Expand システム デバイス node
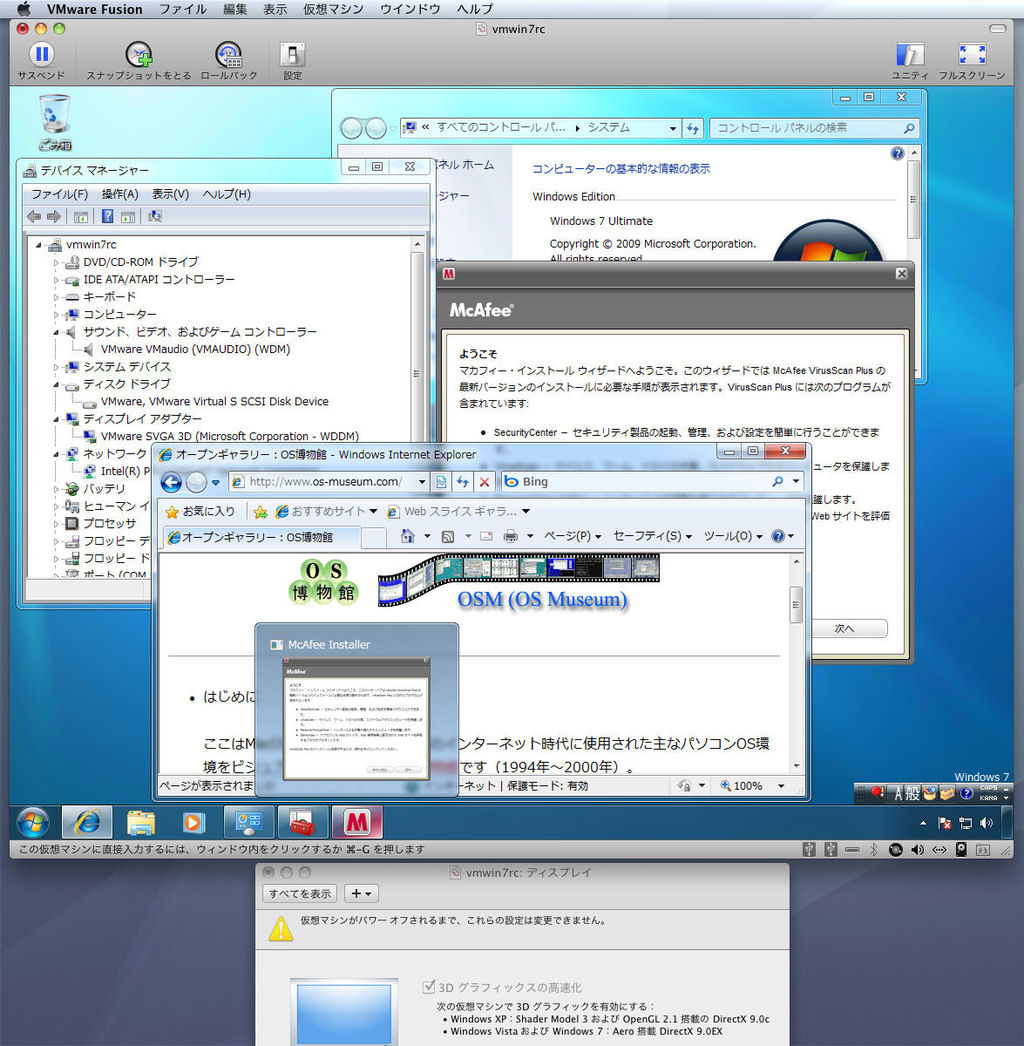The image size is (1024, 1046). [57, 367]
